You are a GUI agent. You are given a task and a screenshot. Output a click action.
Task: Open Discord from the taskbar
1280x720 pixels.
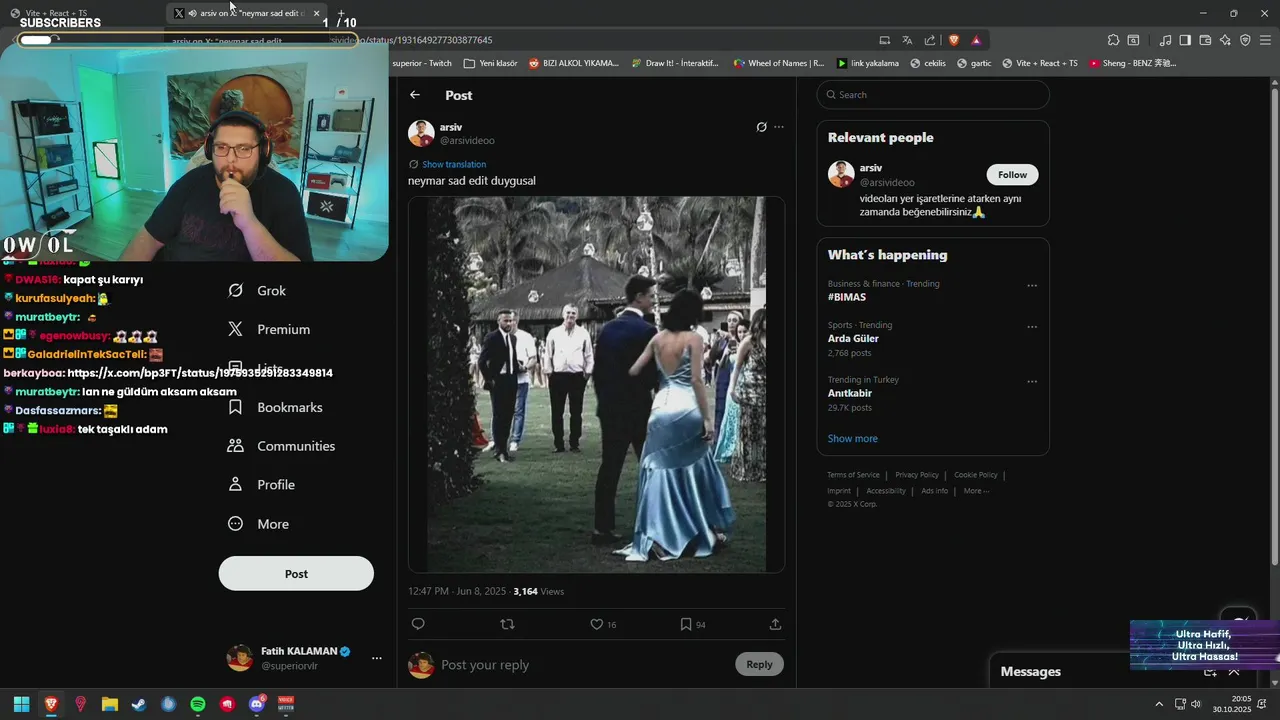click(x=256, y=704)
